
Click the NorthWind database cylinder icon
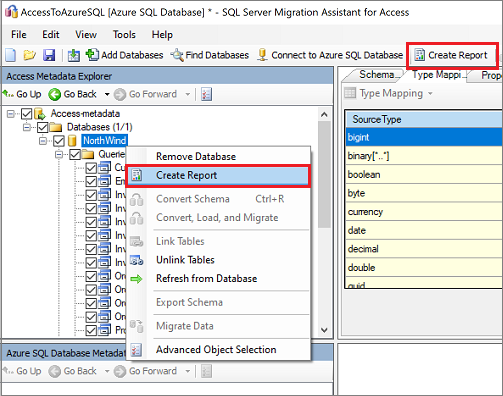tap(72, 141)
